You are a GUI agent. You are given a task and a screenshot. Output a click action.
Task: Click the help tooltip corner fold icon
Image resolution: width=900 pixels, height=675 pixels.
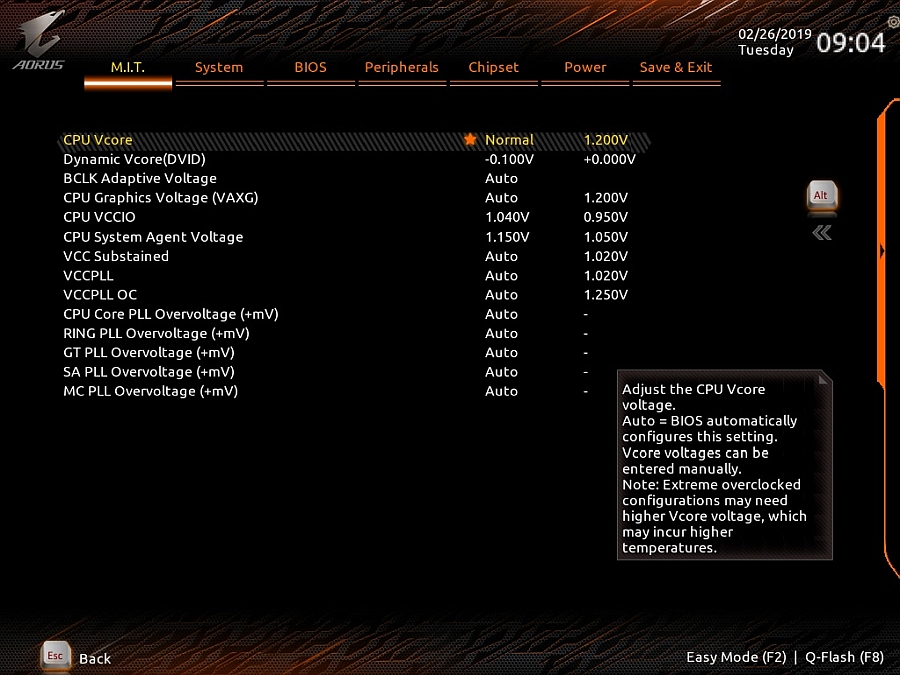click(x=824, y=379)
